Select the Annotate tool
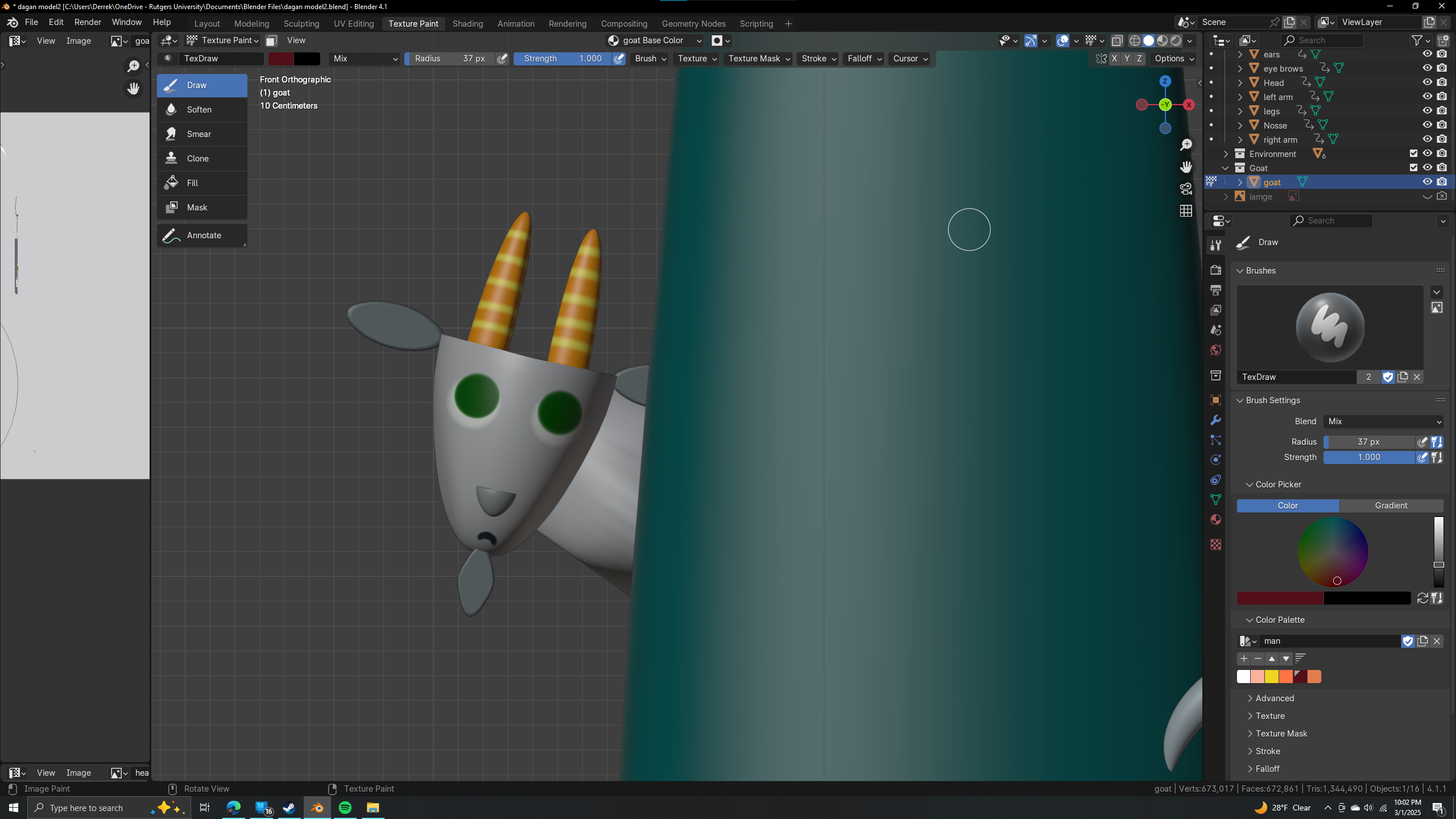Viewport: 1456px width, 819px height. pyautogui.click(x=204, y=235)
